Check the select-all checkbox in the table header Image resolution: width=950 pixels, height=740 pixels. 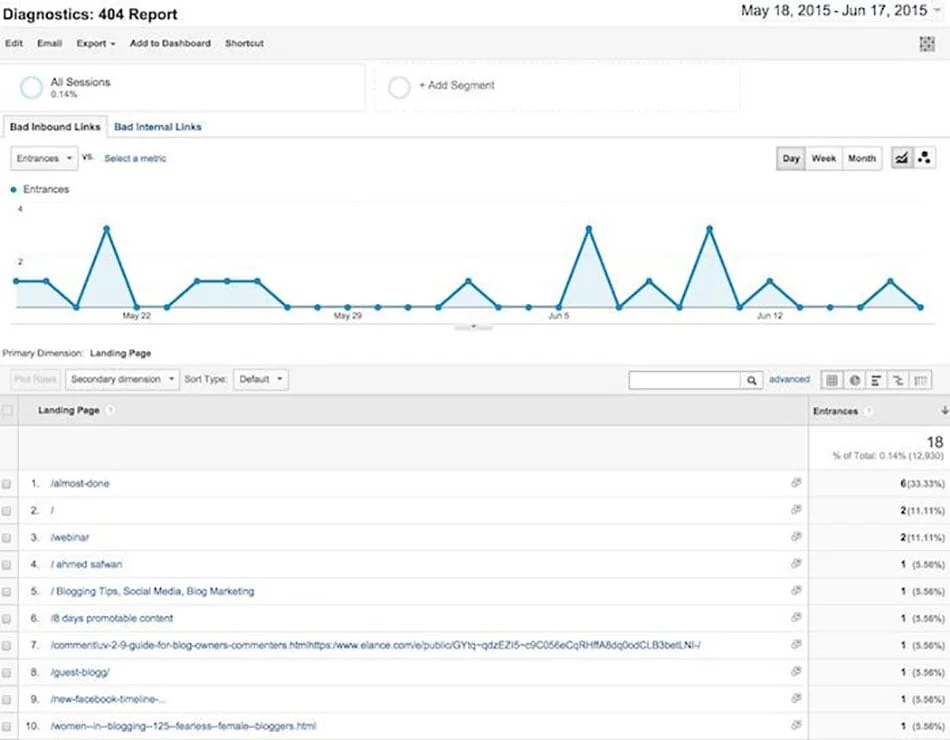coord(9,410)
